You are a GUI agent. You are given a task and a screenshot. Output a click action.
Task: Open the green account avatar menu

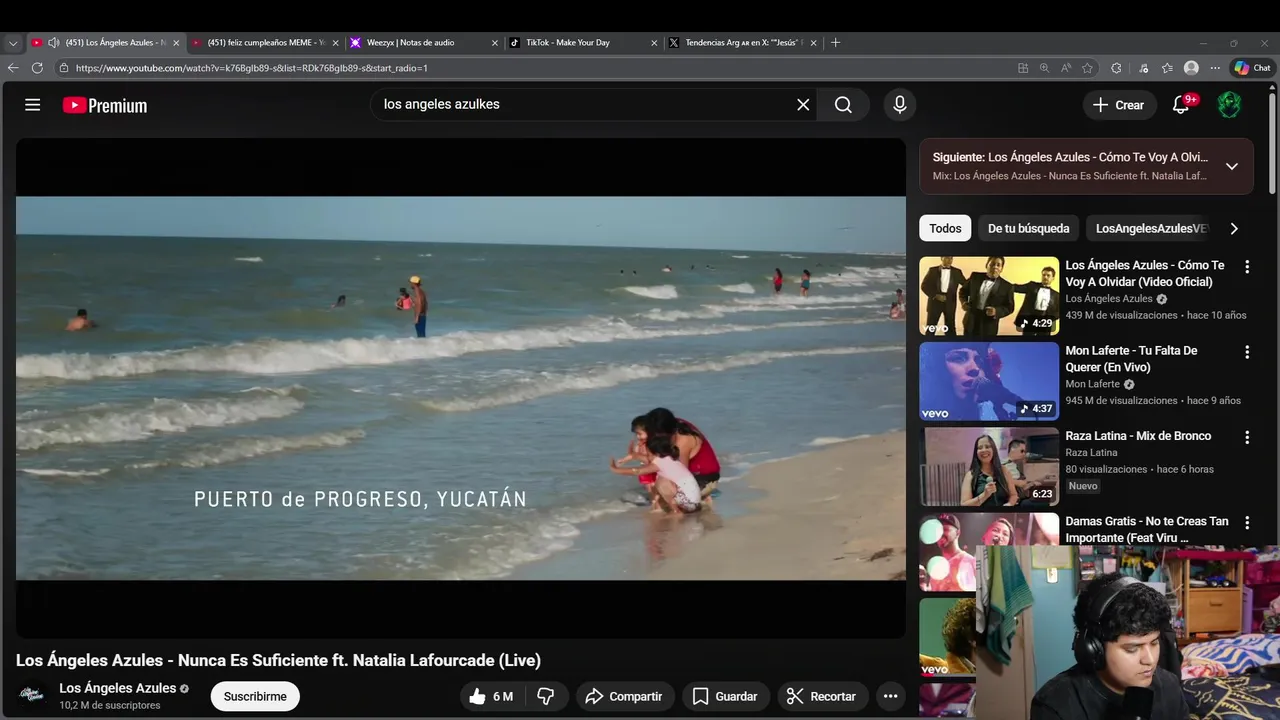[1229, 105]
